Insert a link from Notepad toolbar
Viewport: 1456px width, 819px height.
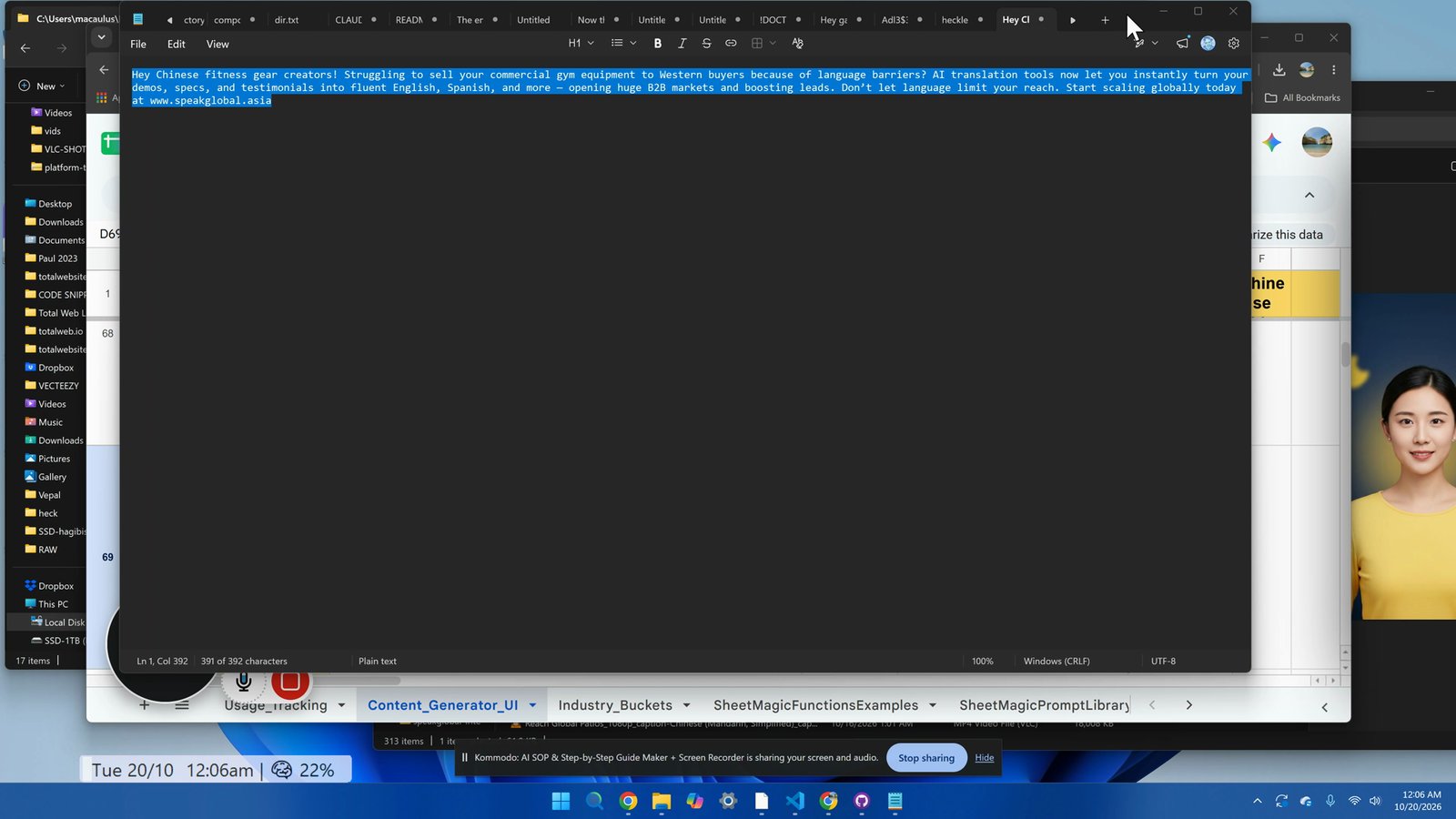tap(731, 44)
